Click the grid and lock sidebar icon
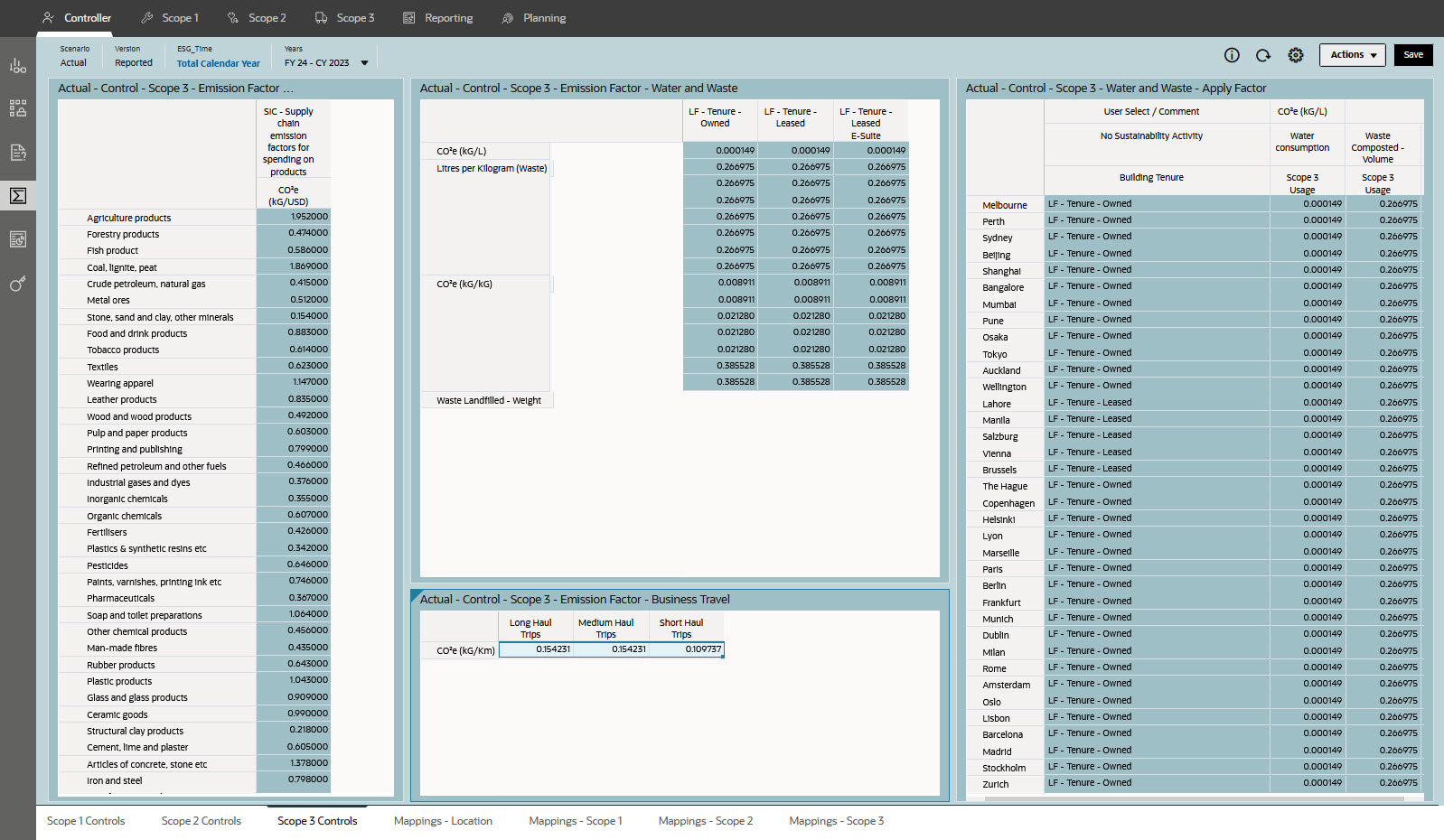1444x840 pixels. tap(18, 108)
